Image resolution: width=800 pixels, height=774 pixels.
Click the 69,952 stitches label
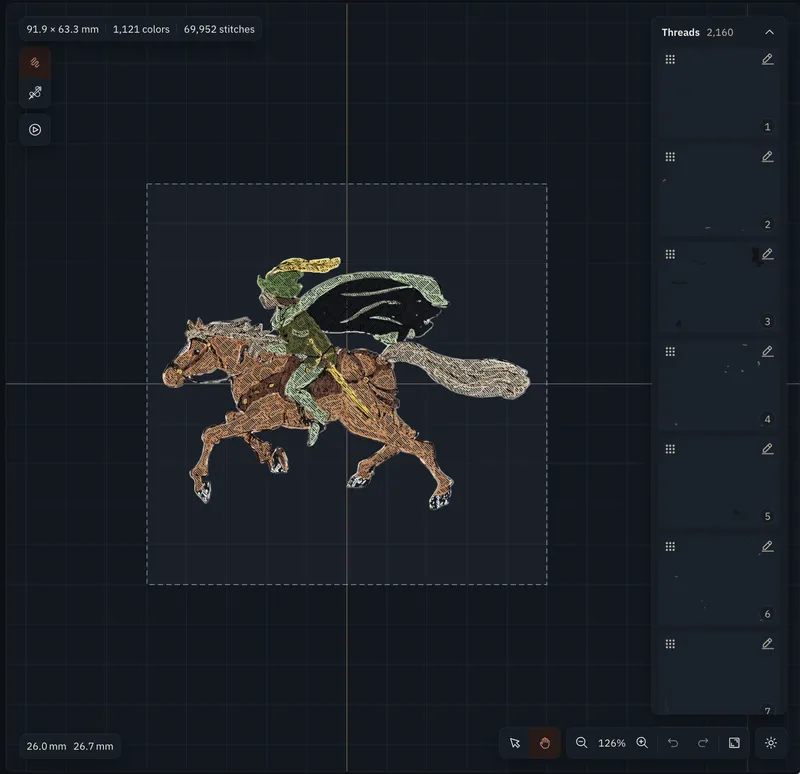[219, 30]
